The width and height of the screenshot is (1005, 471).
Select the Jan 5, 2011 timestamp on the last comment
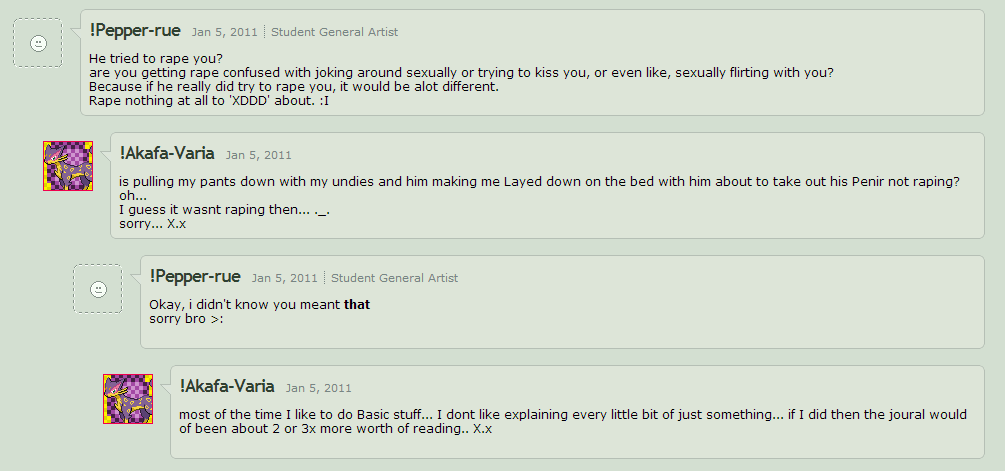pos(319,387)
